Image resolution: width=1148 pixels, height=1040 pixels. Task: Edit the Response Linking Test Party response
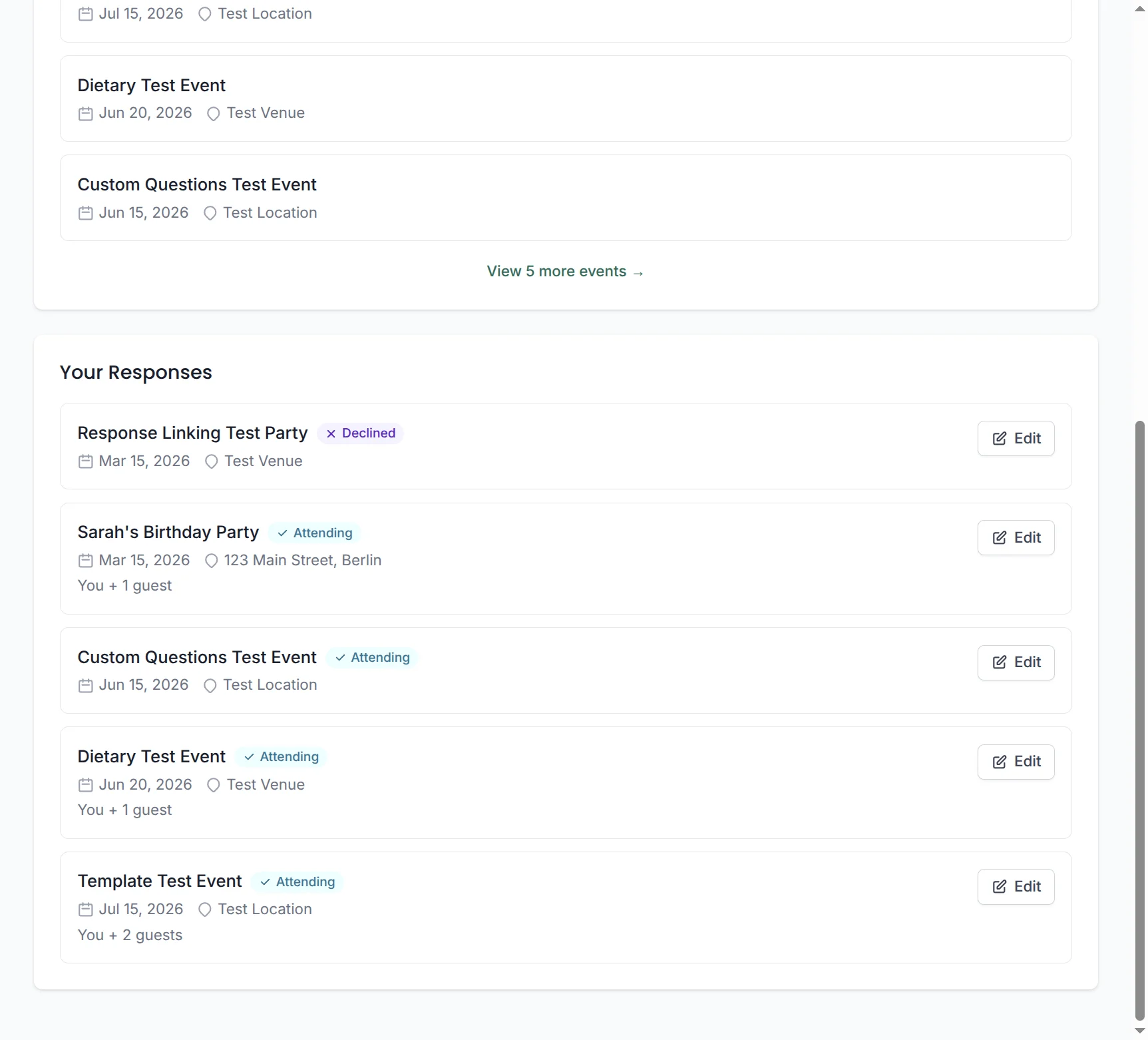[1016, 438]
